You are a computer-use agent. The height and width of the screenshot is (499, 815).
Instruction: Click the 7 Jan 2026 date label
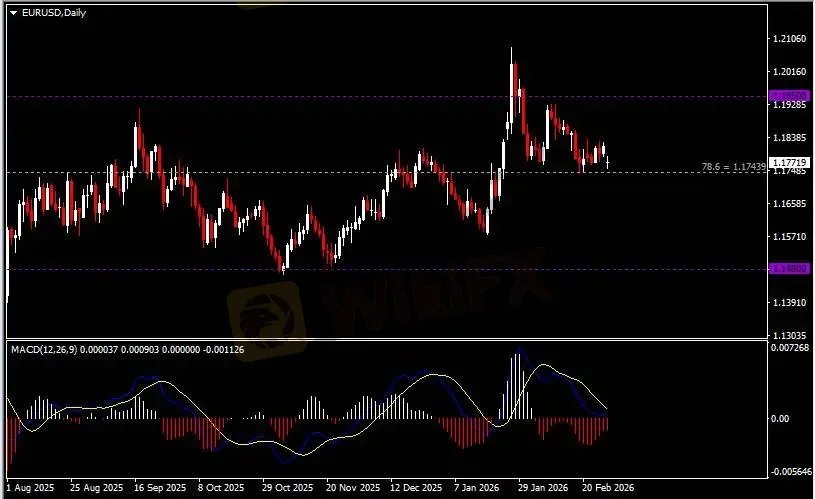click(476, 488)
